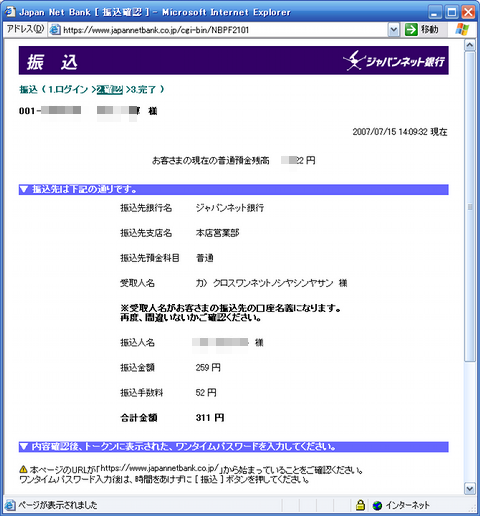Click the total amount 311 円
The height and width of the screenshot is (517, 481).
click(210, 417)
